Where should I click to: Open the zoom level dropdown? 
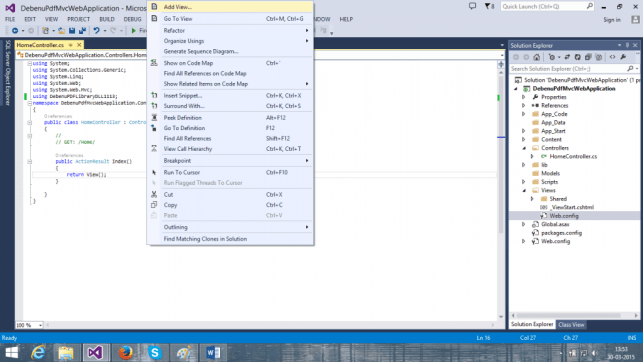click(40, 325)
